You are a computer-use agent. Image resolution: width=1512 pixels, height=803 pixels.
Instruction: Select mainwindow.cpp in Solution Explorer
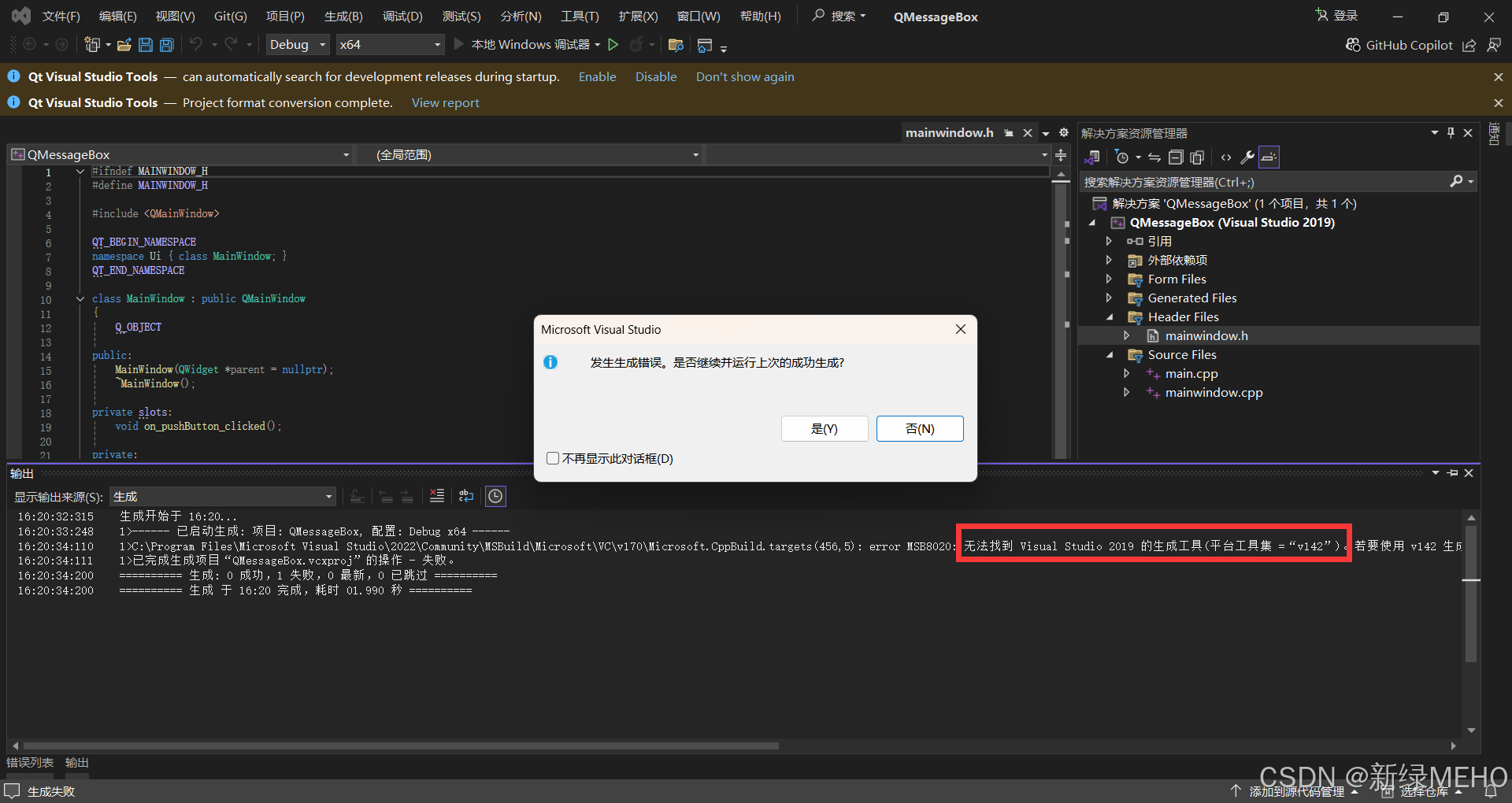(1214, 392)
